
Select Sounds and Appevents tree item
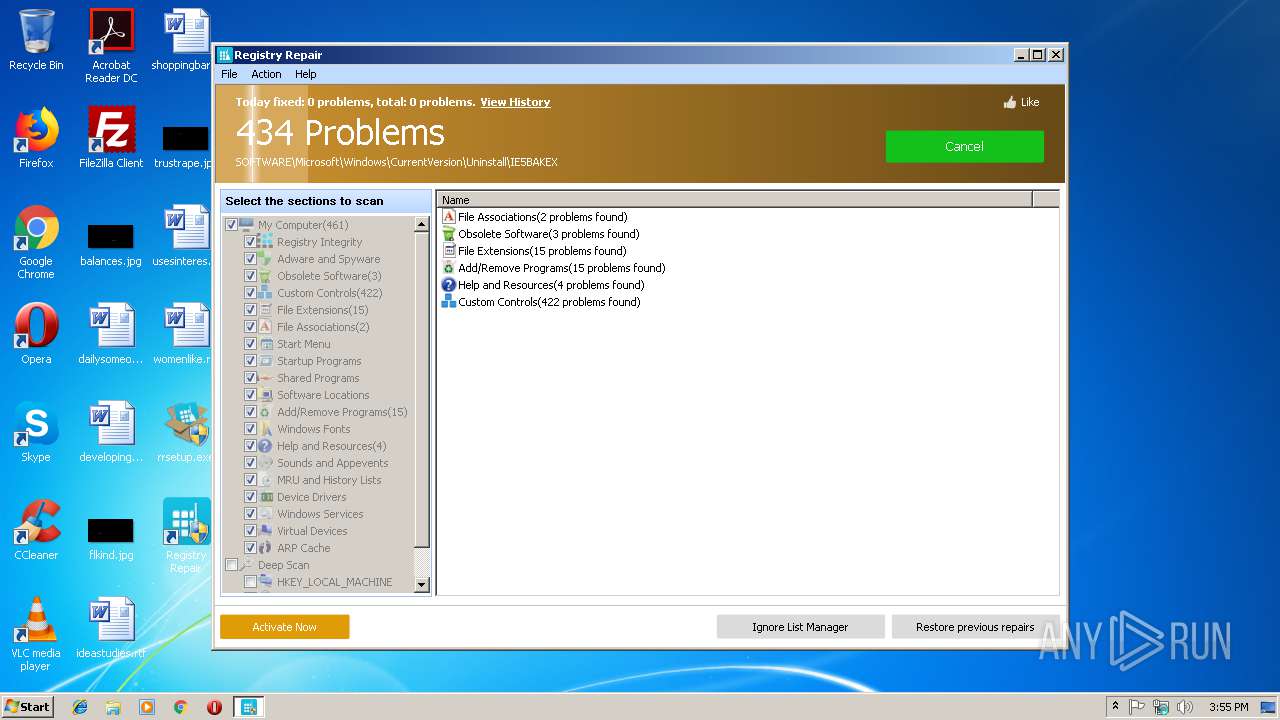click(332, 463)
